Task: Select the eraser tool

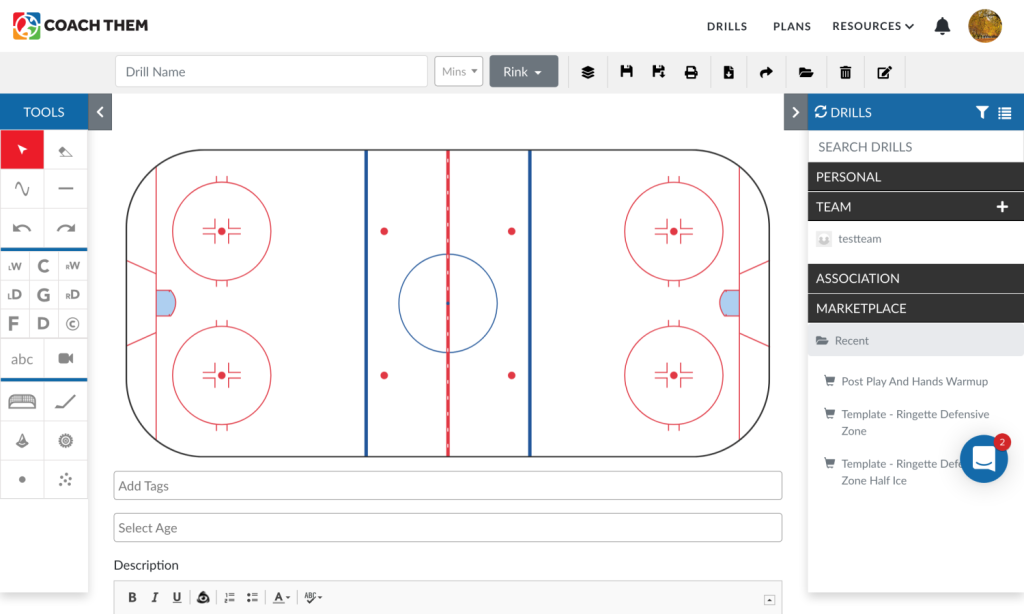Action: [65, 150]
